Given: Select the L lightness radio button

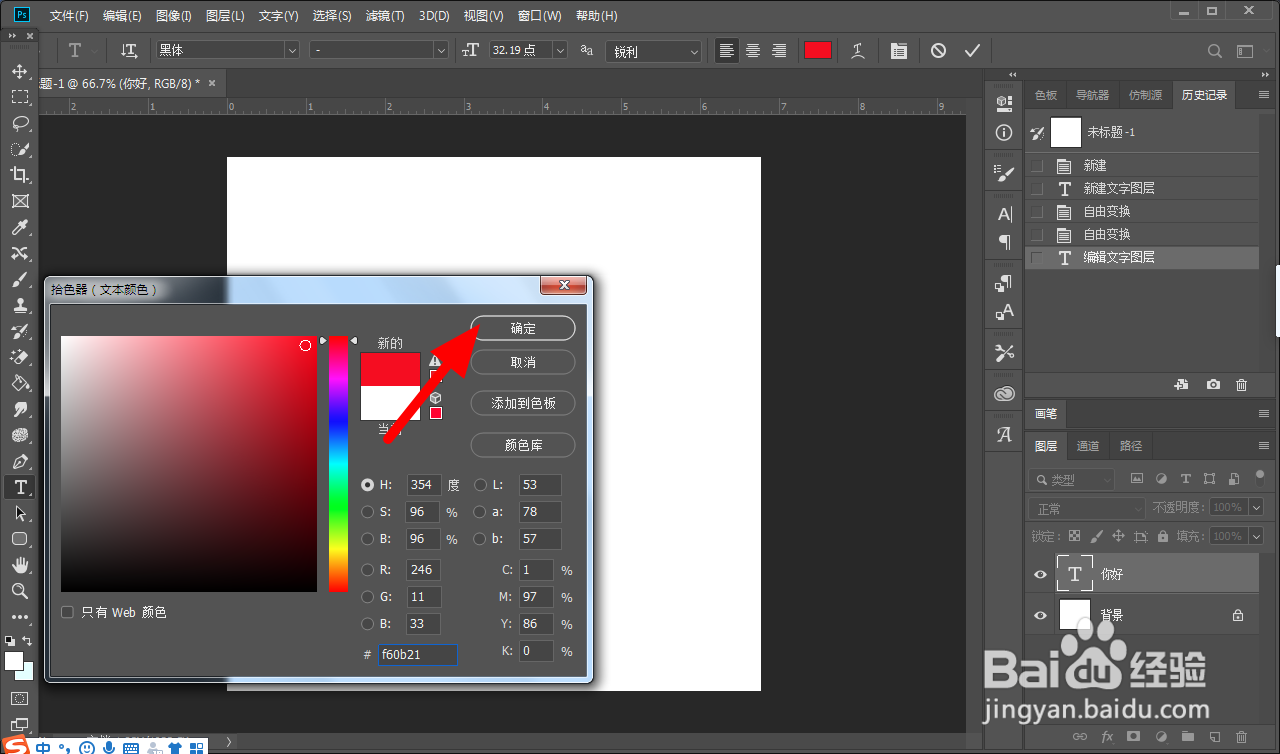Looking at the screenshot, I should point(481,485).
